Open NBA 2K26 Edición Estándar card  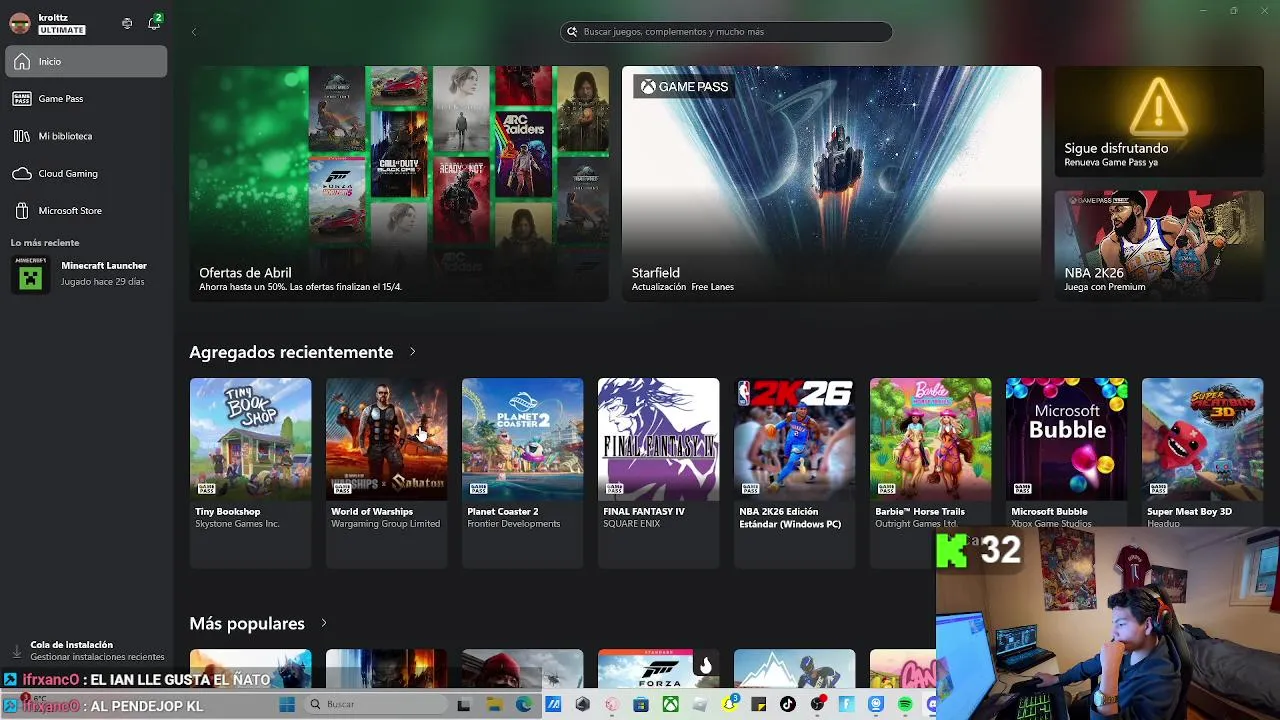794,472
